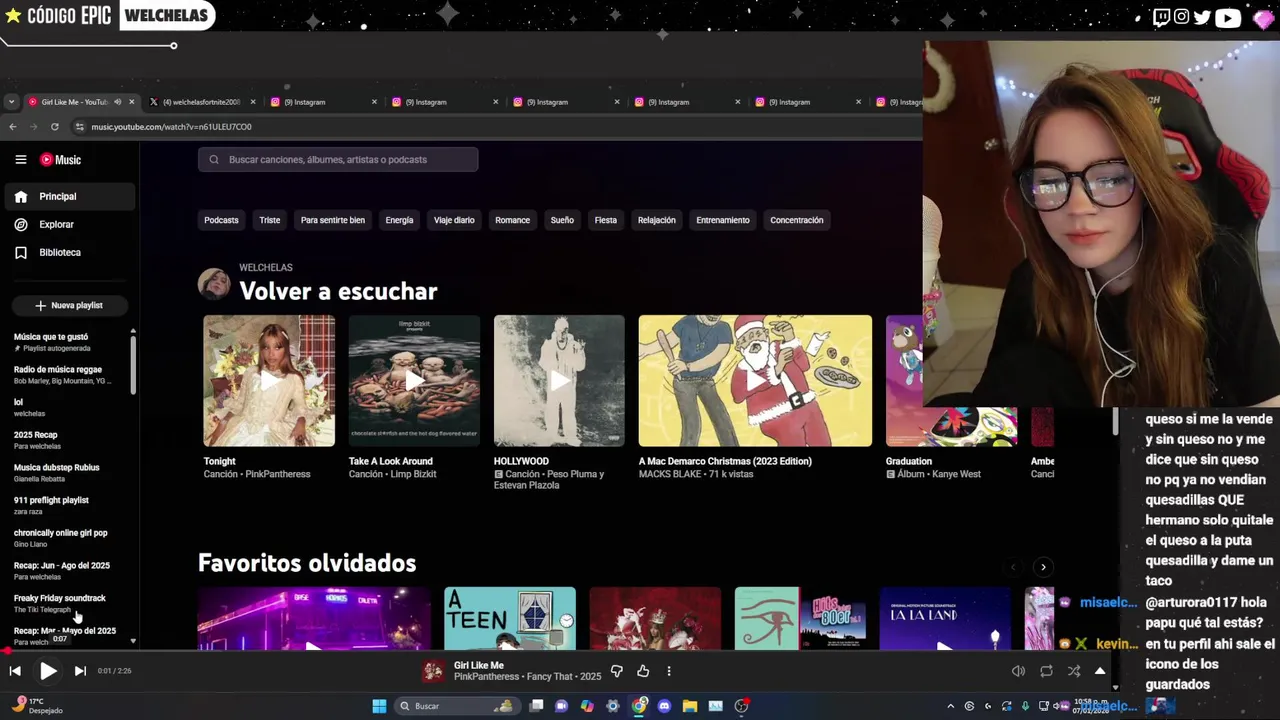Open the Windows Start menu
The height and width of the screenshot is (720, 1280).
pos(379,706)
